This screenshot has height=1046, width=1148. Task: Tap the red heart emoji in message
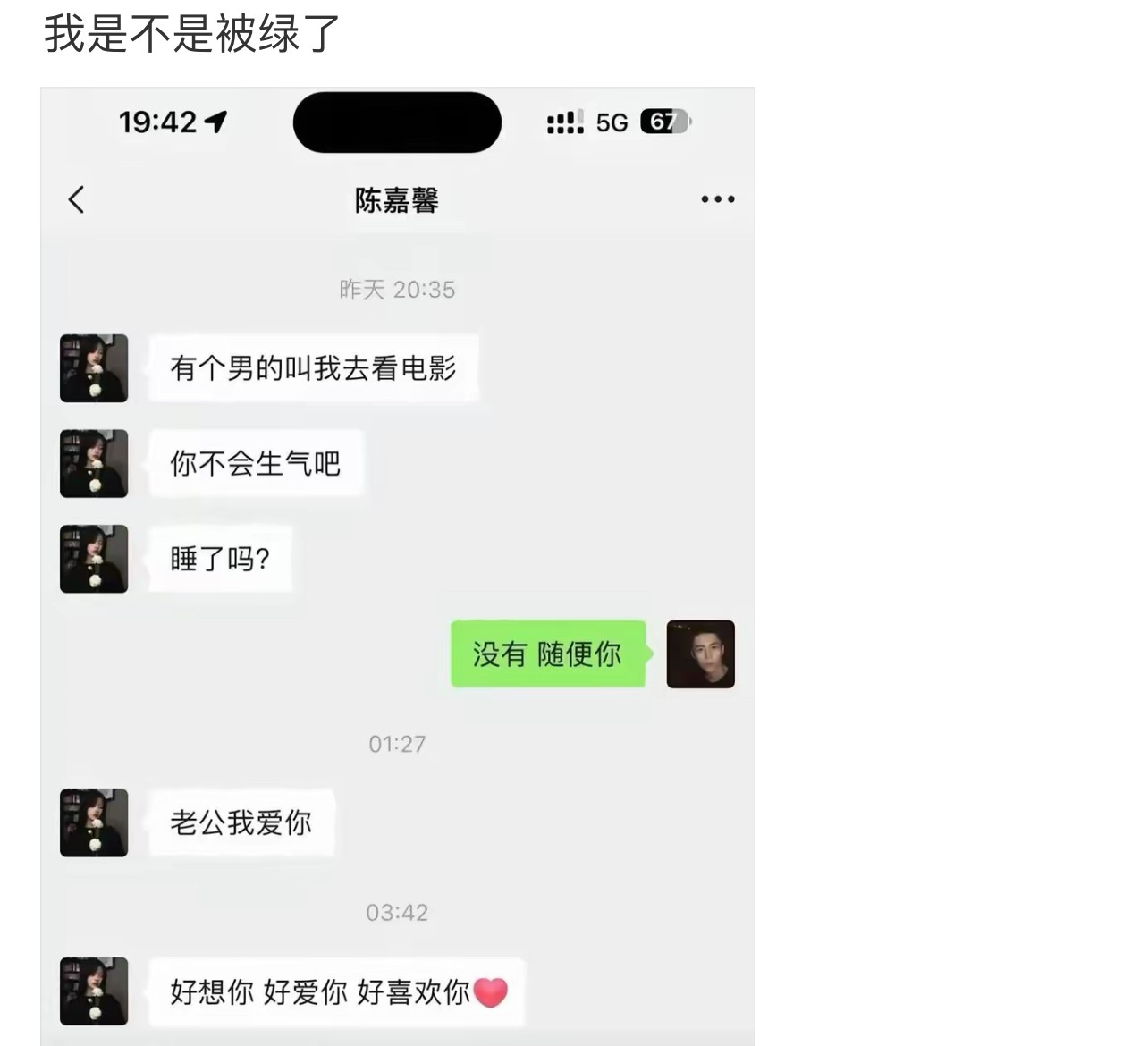pyautogui.click(x=490, y=992)
